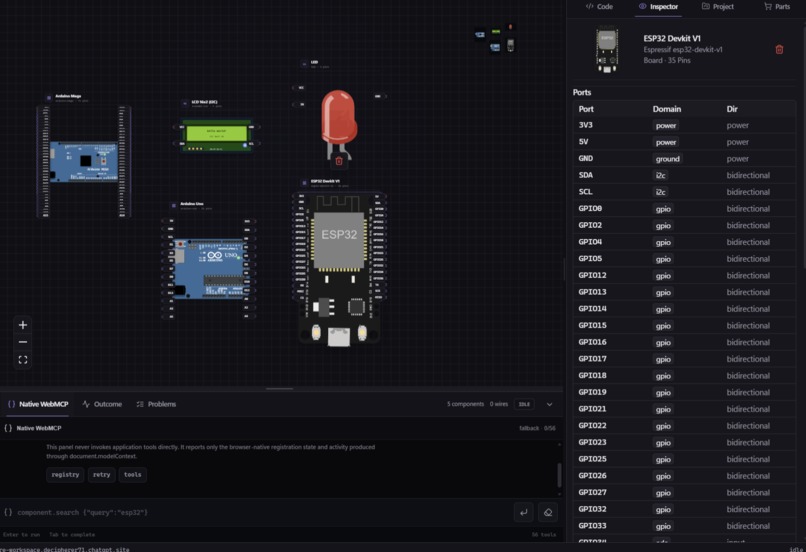Click the registry button
806x552 pixels.
tap(65, 474)
